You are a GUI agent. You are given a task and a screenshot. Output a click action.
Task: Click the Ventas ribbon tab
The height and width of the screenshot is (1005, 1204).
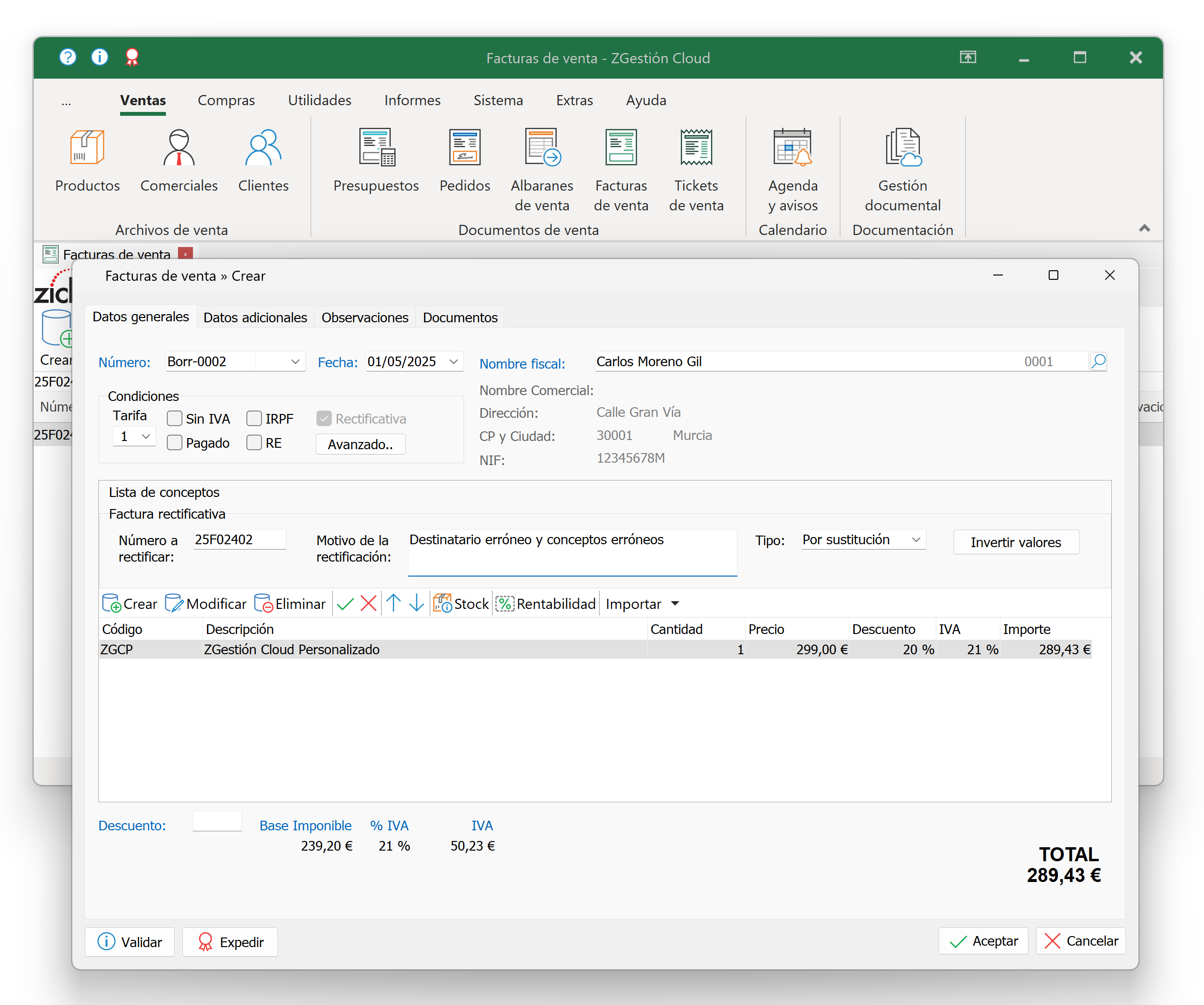(x=143, y=100)
